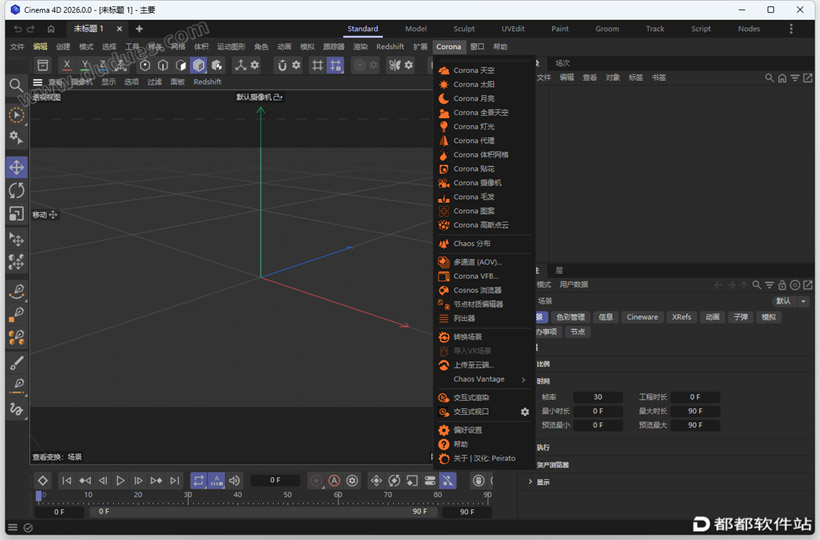820x540 pixels.
Task: Click the 最大时长 field showing 90 F
Action: click(x=695, y=411)
